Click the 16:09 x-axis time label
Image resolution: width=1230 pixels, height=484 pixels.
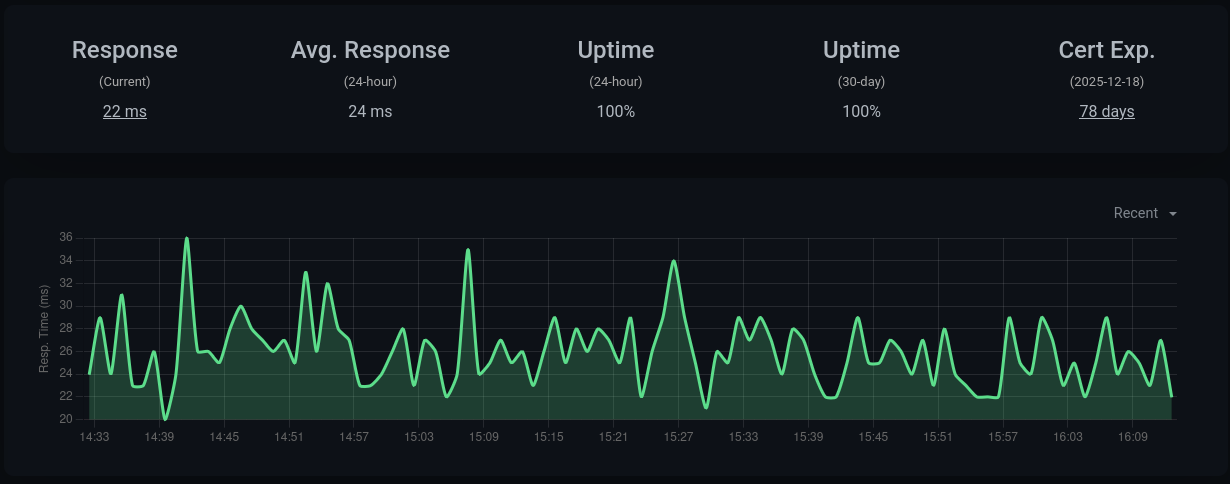[1133, 437]
